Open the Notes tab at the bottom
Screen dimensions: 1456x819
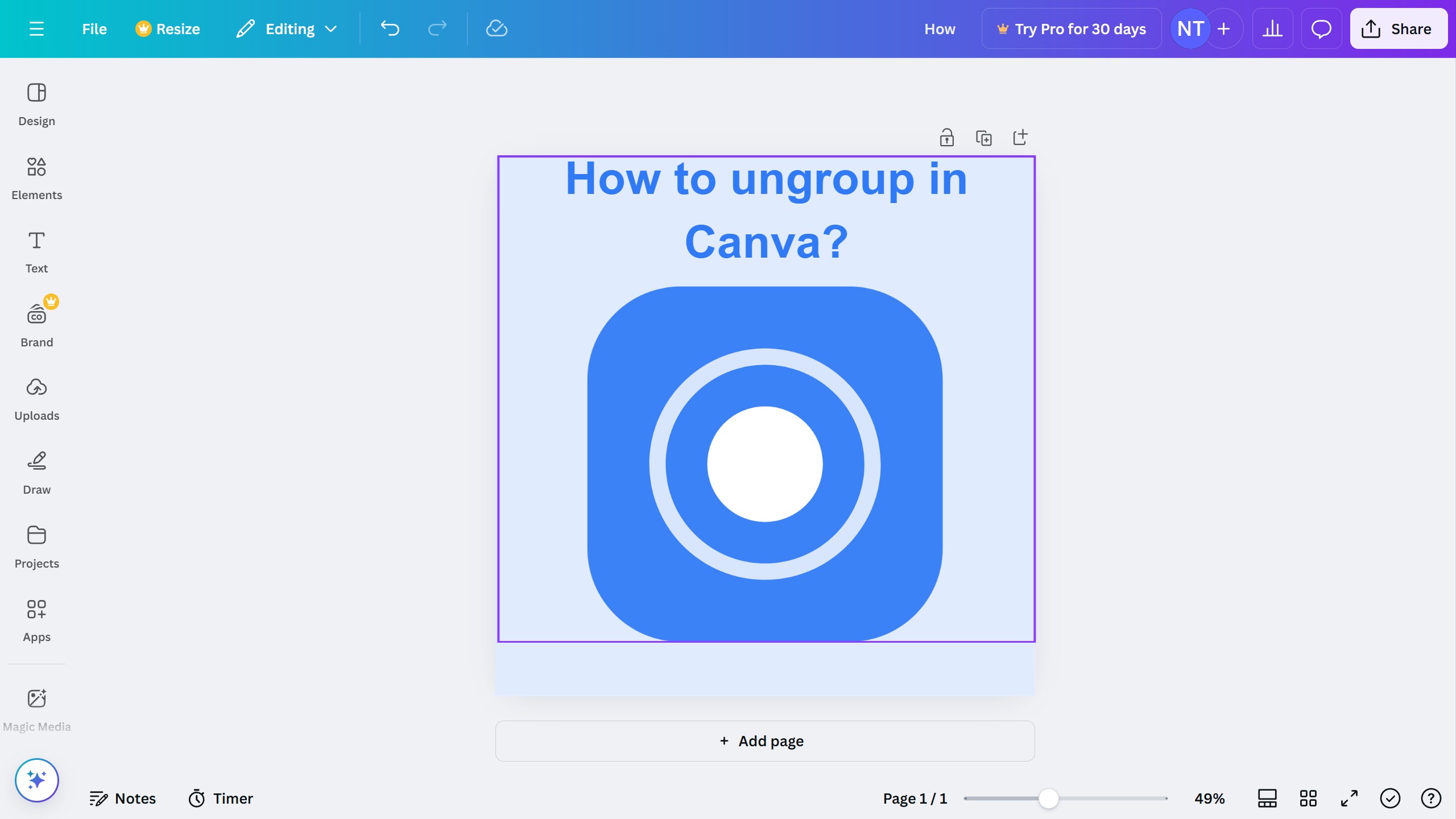(x=123, y=798)
